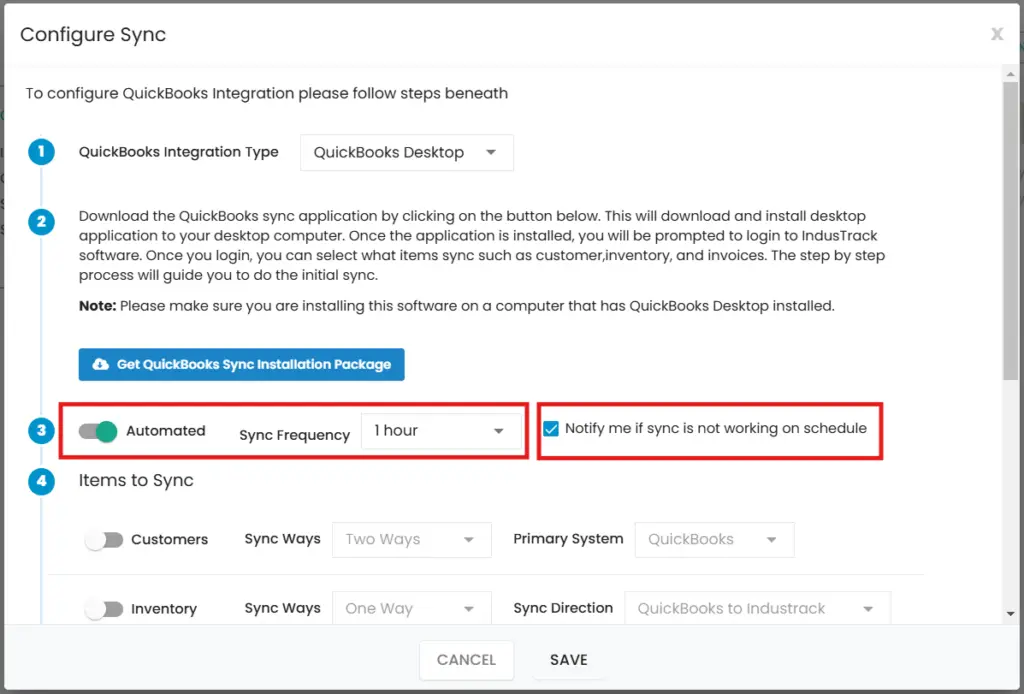Open the QuickBooks Integration Type dropdown

point(407,153)
